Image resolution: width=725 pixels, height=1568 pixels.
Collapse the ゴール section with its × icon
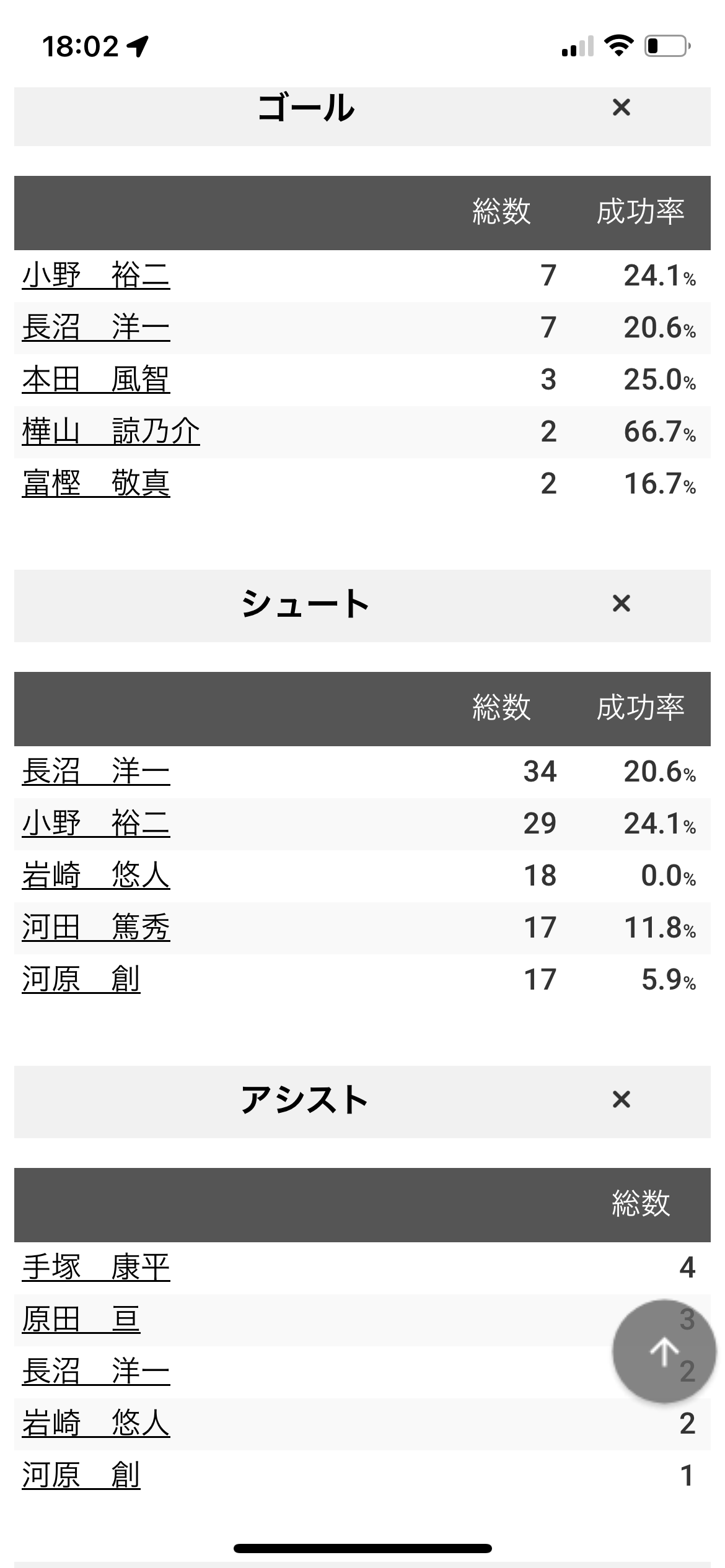621,108
